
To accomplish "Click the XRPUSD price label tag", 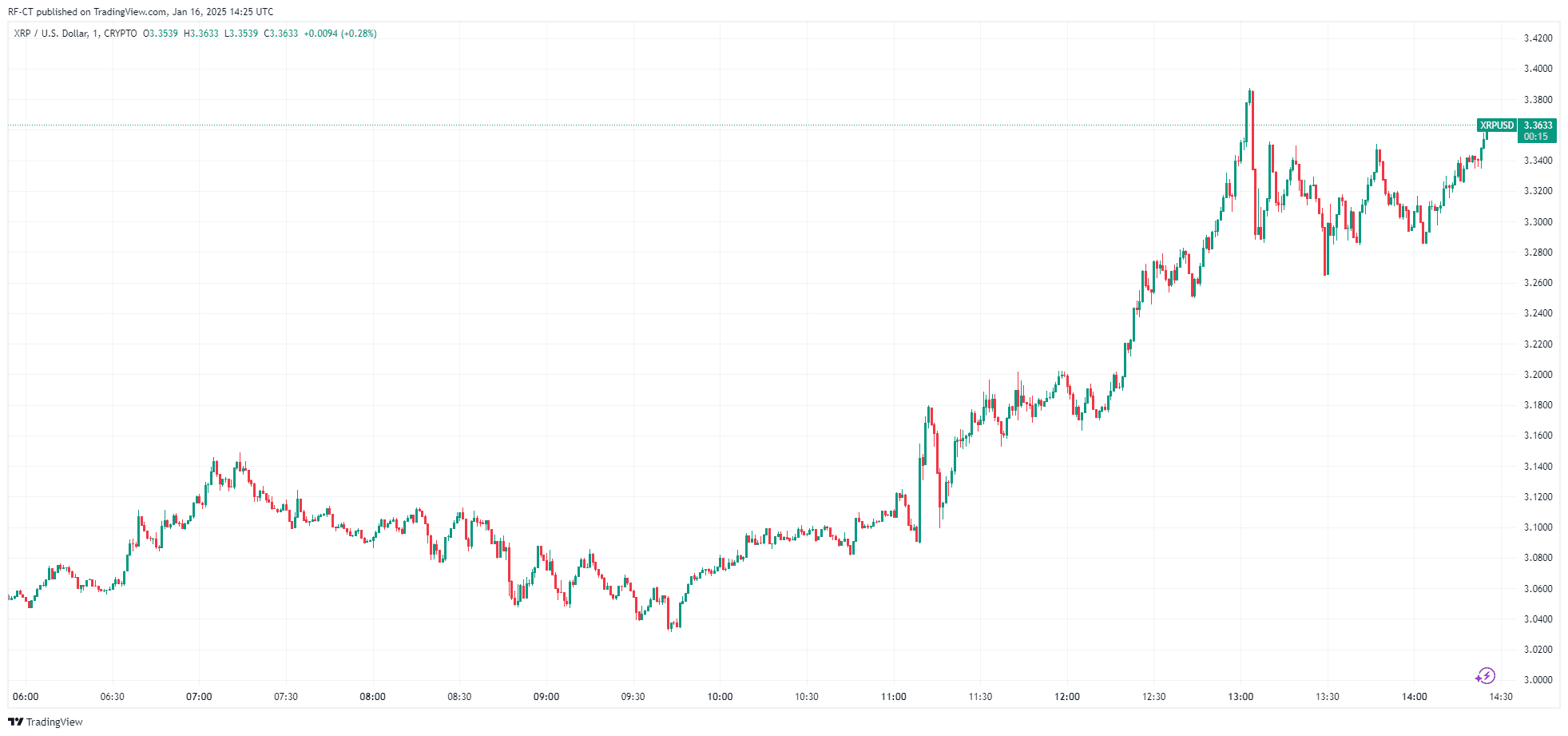I will tap(1496, 125).
